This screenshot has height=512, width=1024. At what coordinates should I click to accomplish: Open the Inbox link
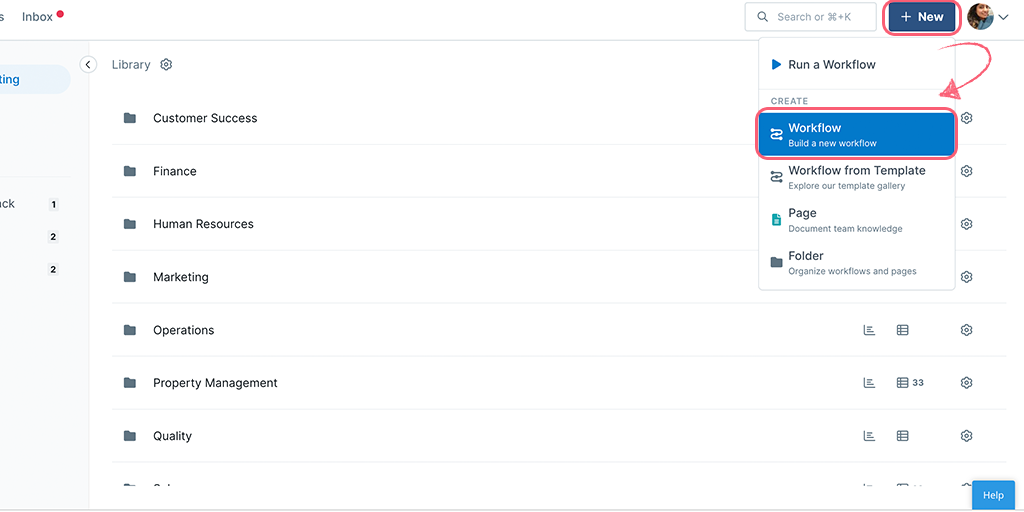click(38, 17)
